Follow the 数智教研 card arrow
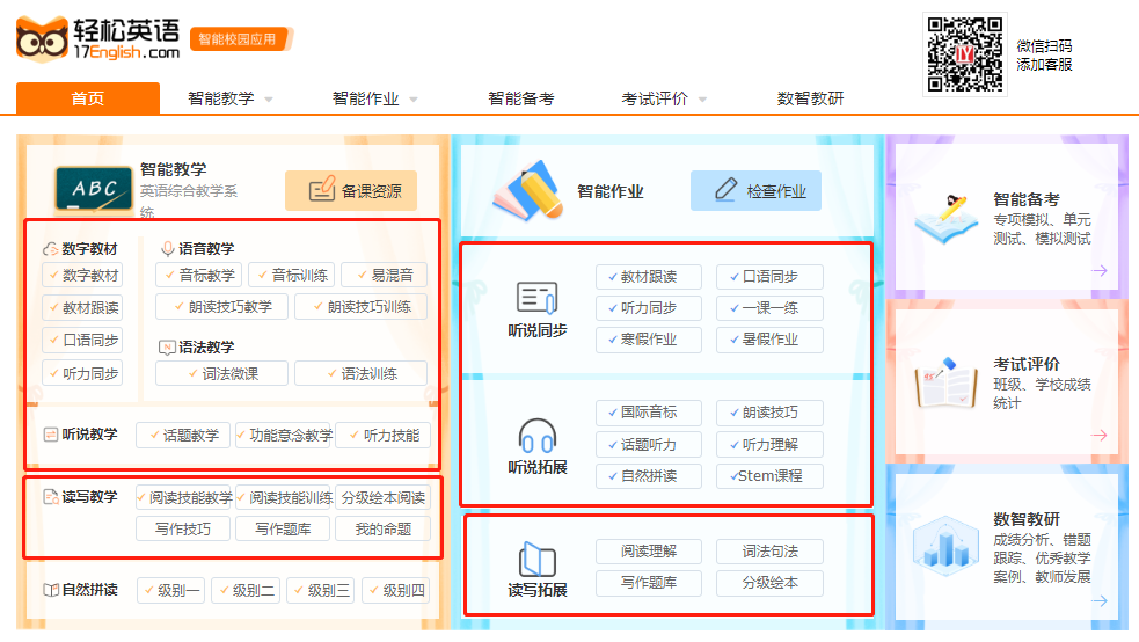The width and height of the screenshot is (1139, 642). coord(1099,601)
